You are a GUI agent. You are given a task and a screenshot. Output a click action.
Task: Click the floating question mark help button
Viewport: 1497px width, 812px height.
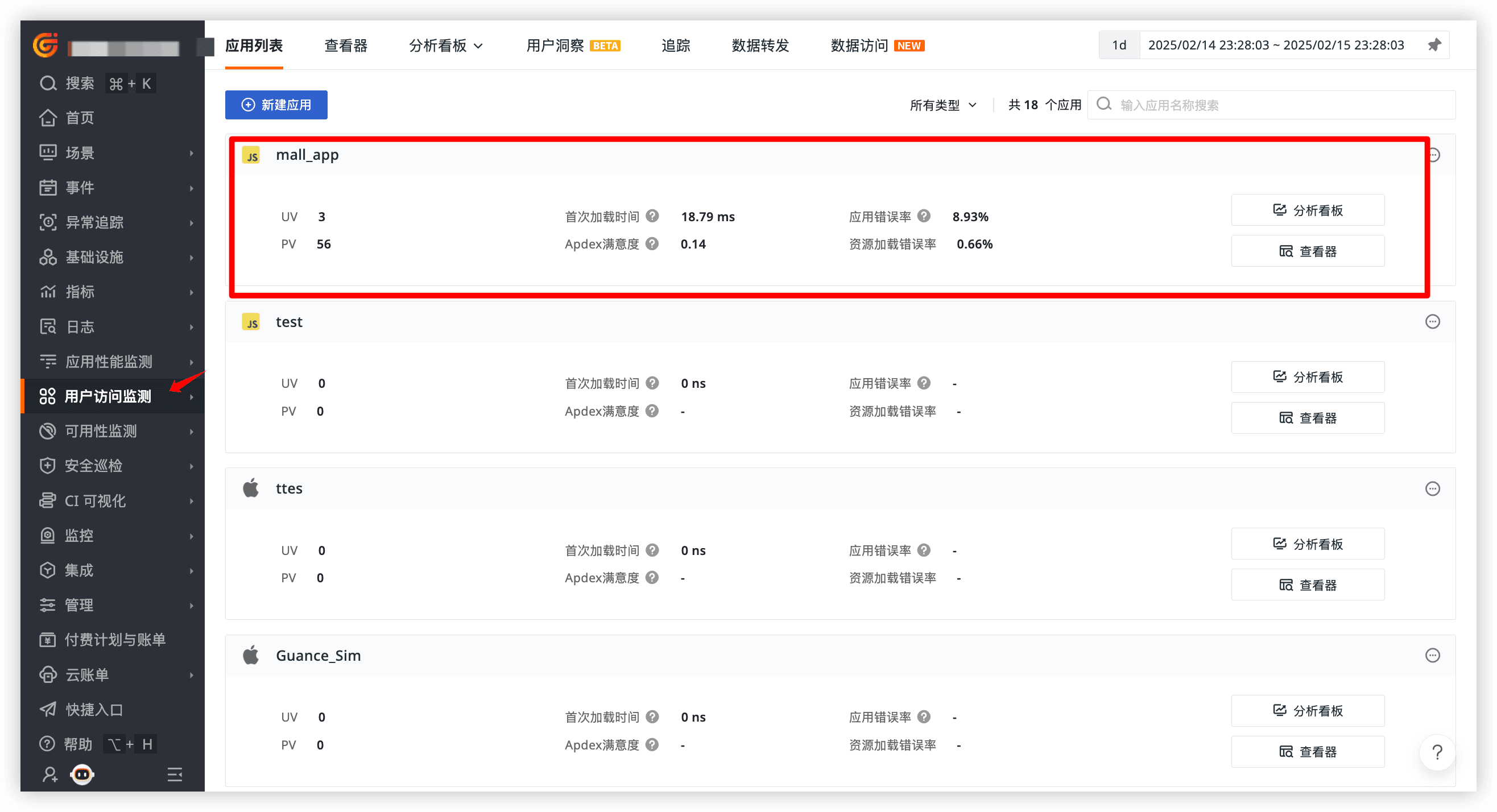tap(1437, 753)
